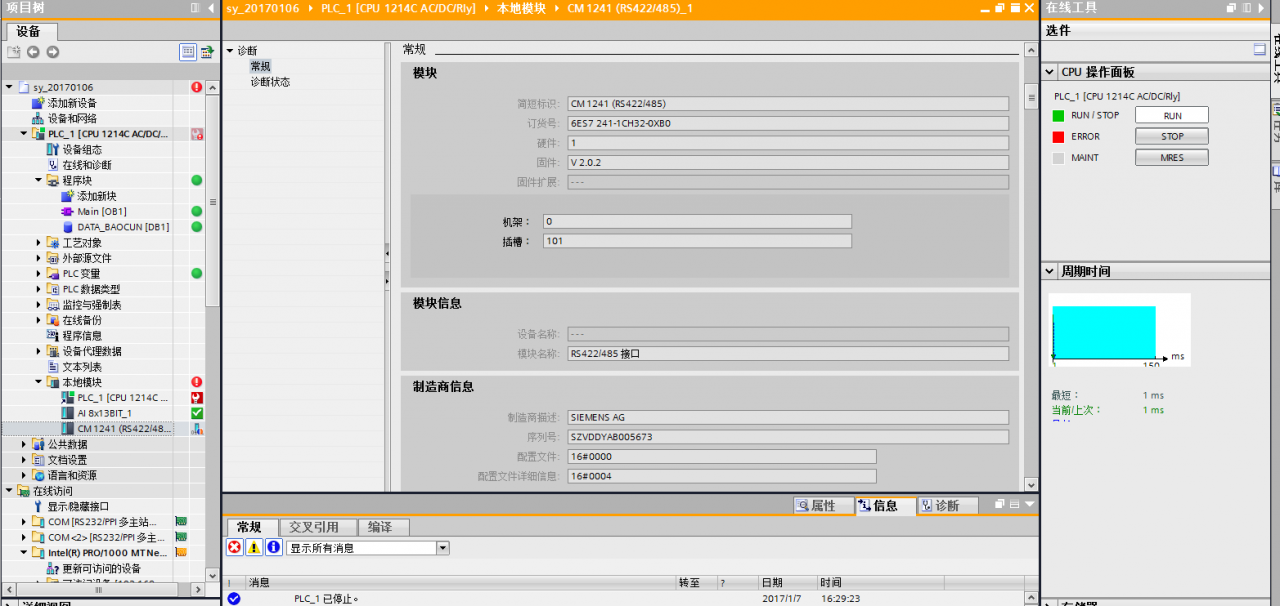
Task: Click the table overview icon atop the project tree
Action: 187,52
